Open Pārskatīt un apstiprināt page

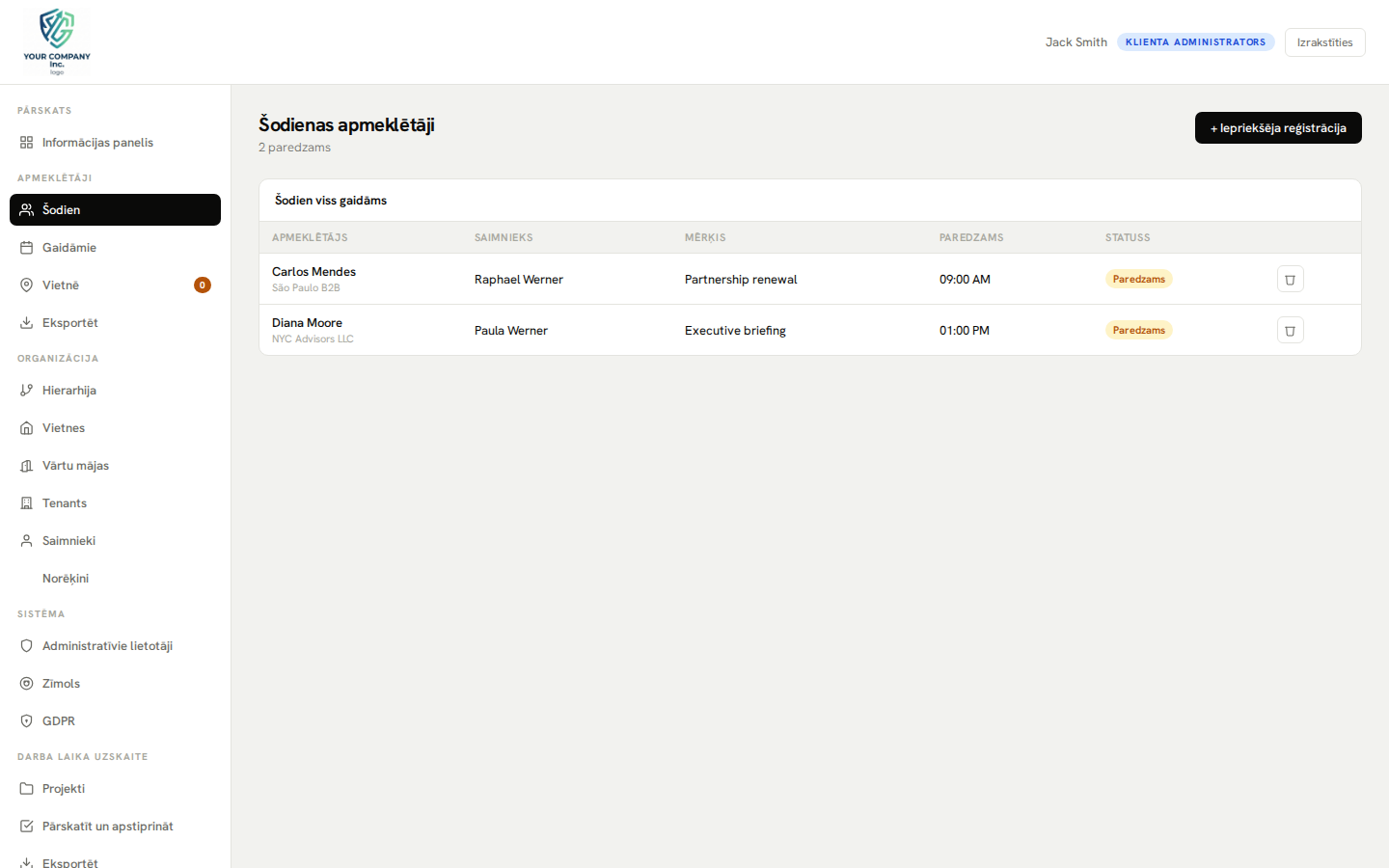(x=107, y=827)
